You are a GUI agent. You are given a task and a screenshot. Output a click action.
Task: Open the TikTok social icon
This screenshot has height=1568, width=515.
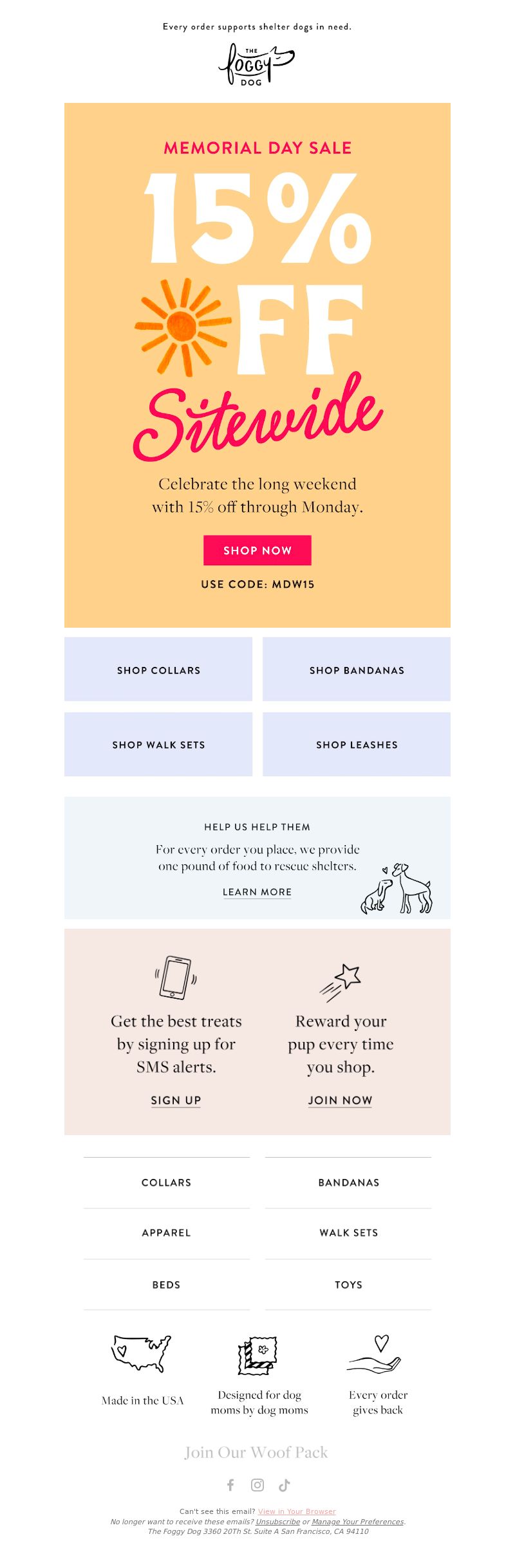click(284, 1484)
